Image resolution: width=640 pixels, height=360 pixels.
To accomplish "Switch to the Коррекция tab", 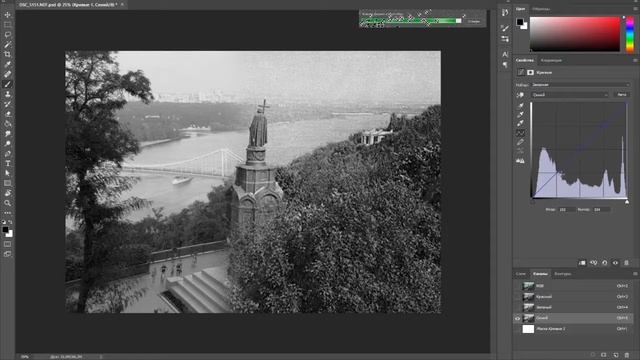I will [x=551, y=60].
